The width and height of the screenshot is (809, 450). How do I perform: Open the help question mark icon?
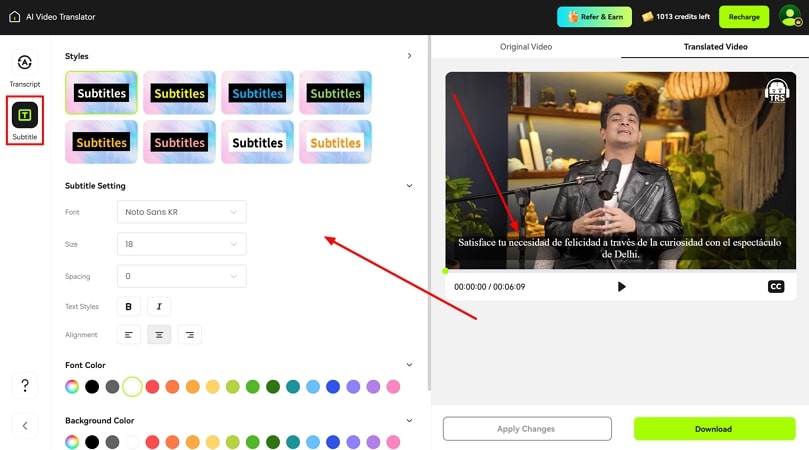click(x=25, y=386)
